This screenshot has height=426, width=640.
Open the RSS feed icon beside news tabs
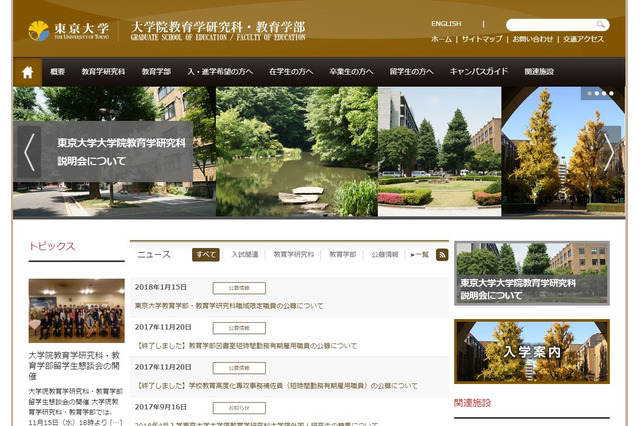(x=442, y=255)
